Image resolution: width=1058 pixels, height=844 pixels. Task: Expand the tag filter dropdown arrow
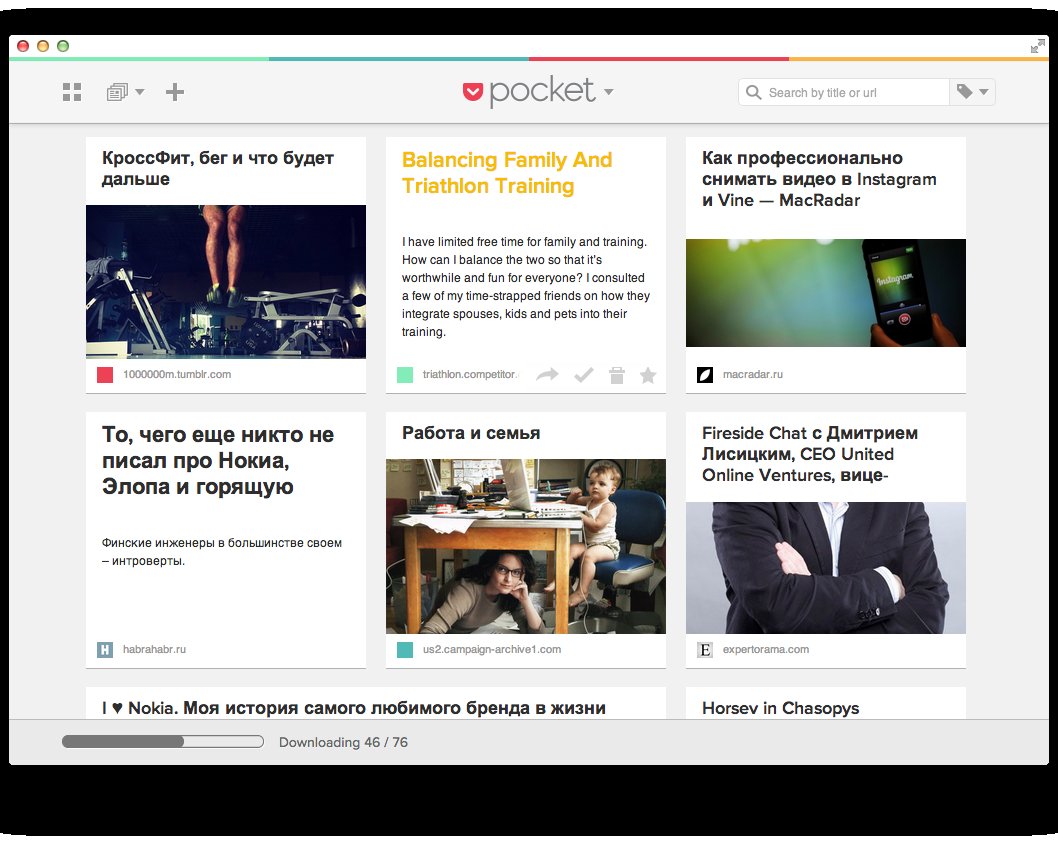point(984,92)
